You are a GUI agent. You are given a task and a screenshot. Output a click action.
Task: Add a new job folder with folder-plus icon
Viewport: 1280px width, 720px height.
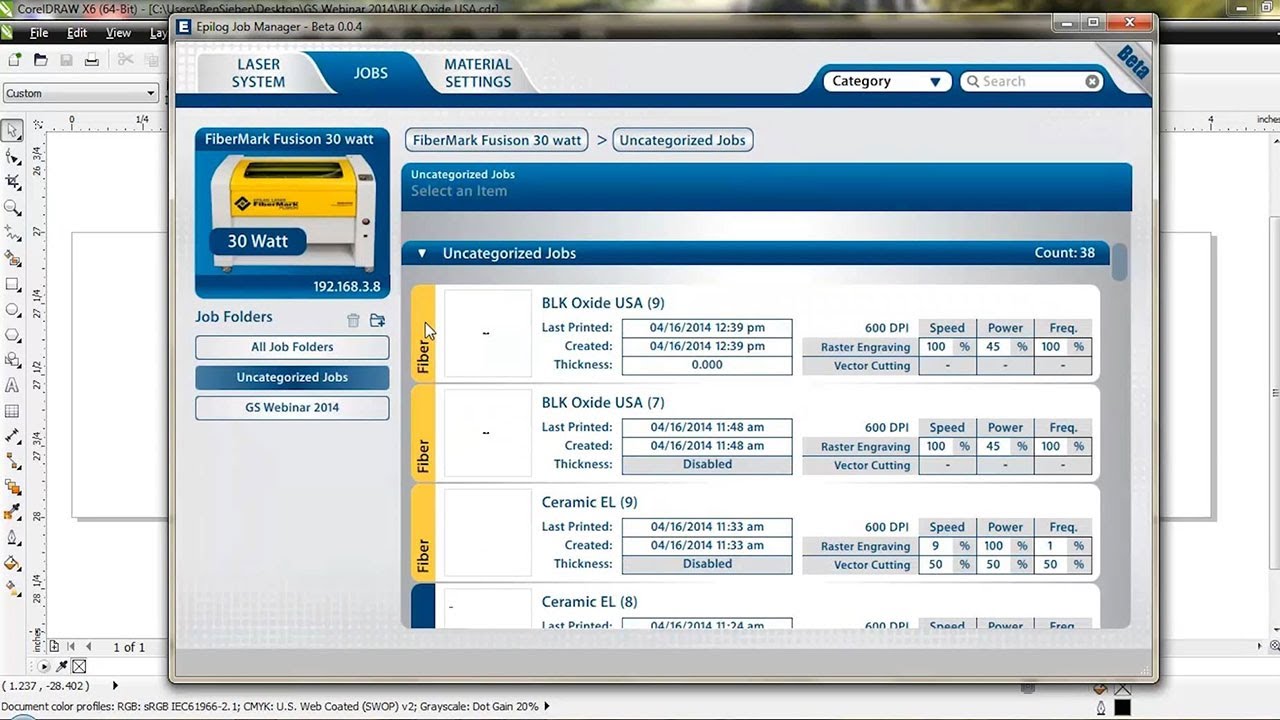377,320
